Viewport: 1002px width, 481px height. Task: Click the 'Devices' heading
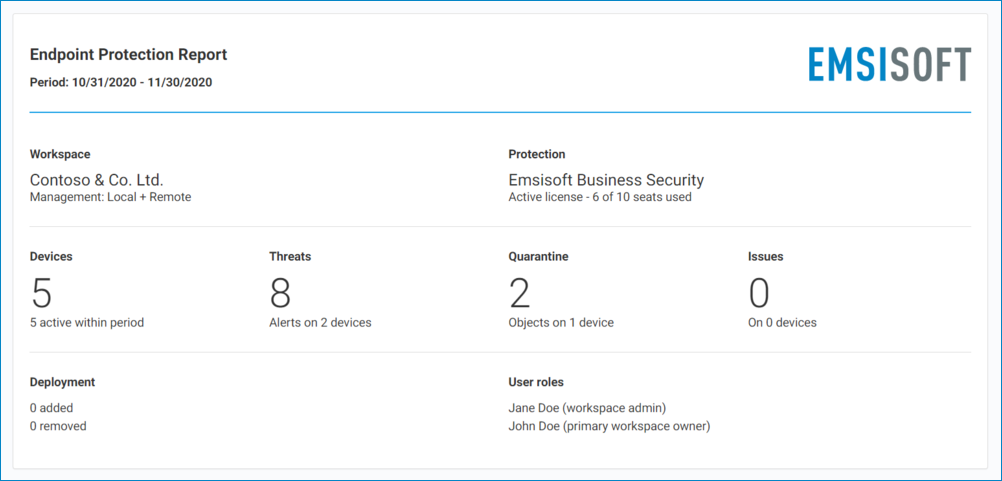(x=51, y=257)
